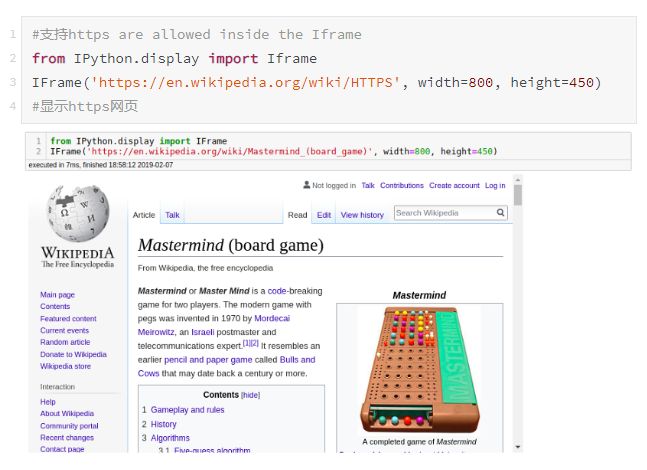The height and width of the screenshot is (470, 647).
Task: Jump to History section
Action: [x=163, y=424]
